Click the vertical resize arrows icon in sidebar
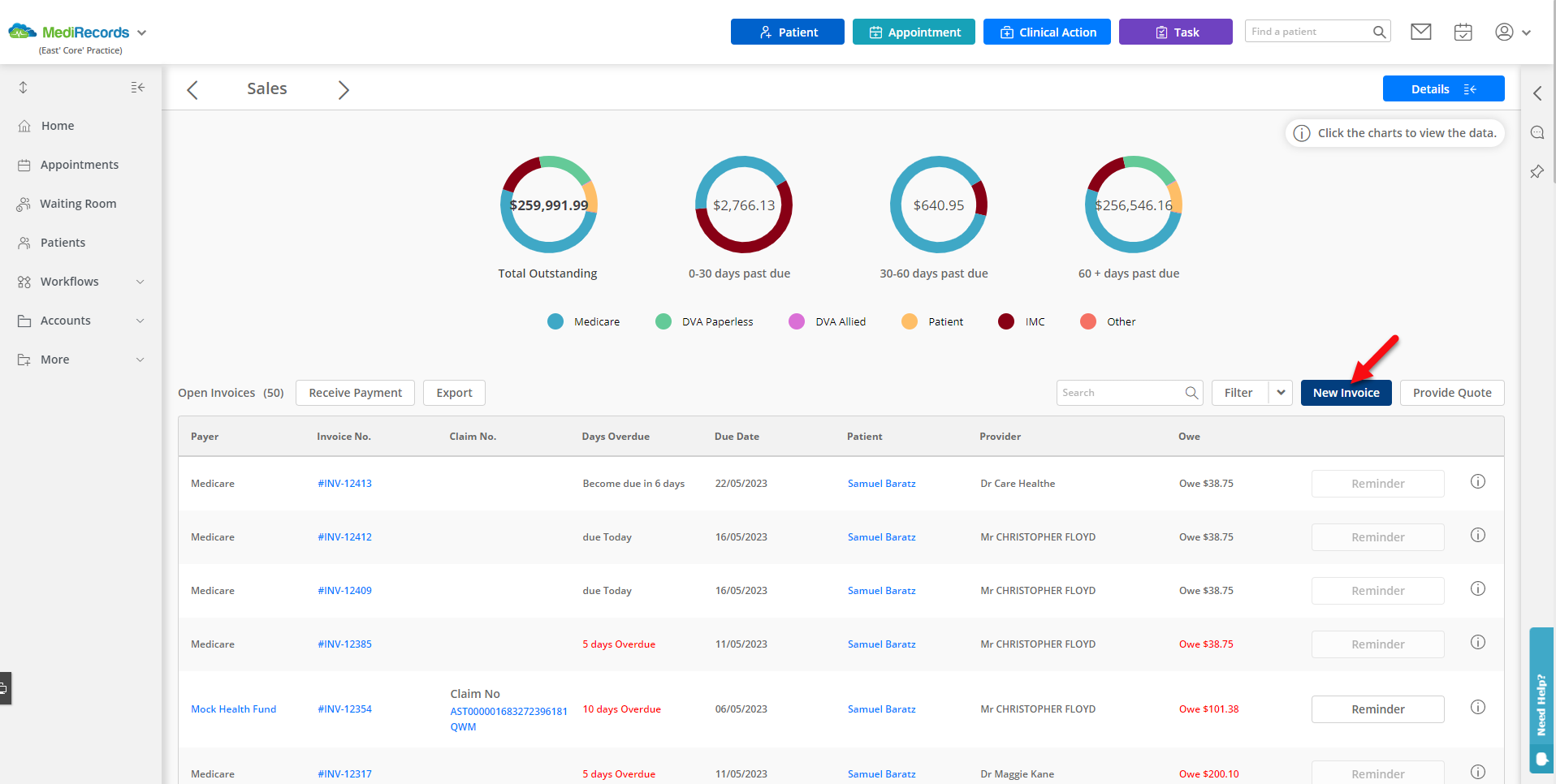1556x784 pixels. [23, 87]
